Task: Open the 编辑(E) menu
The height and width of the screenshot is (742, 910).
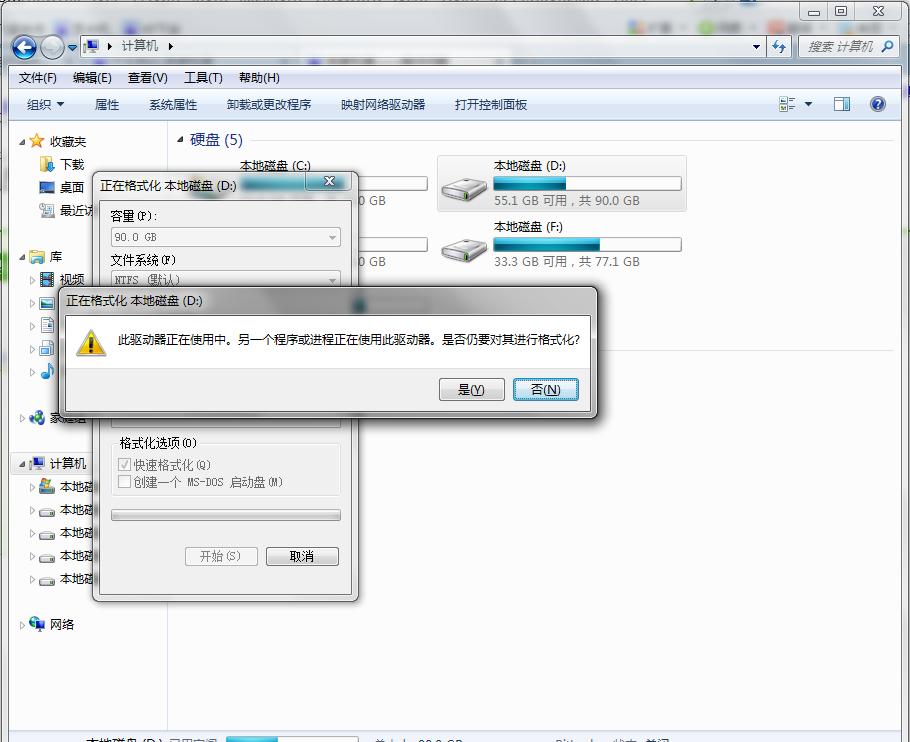Action: 92,78
